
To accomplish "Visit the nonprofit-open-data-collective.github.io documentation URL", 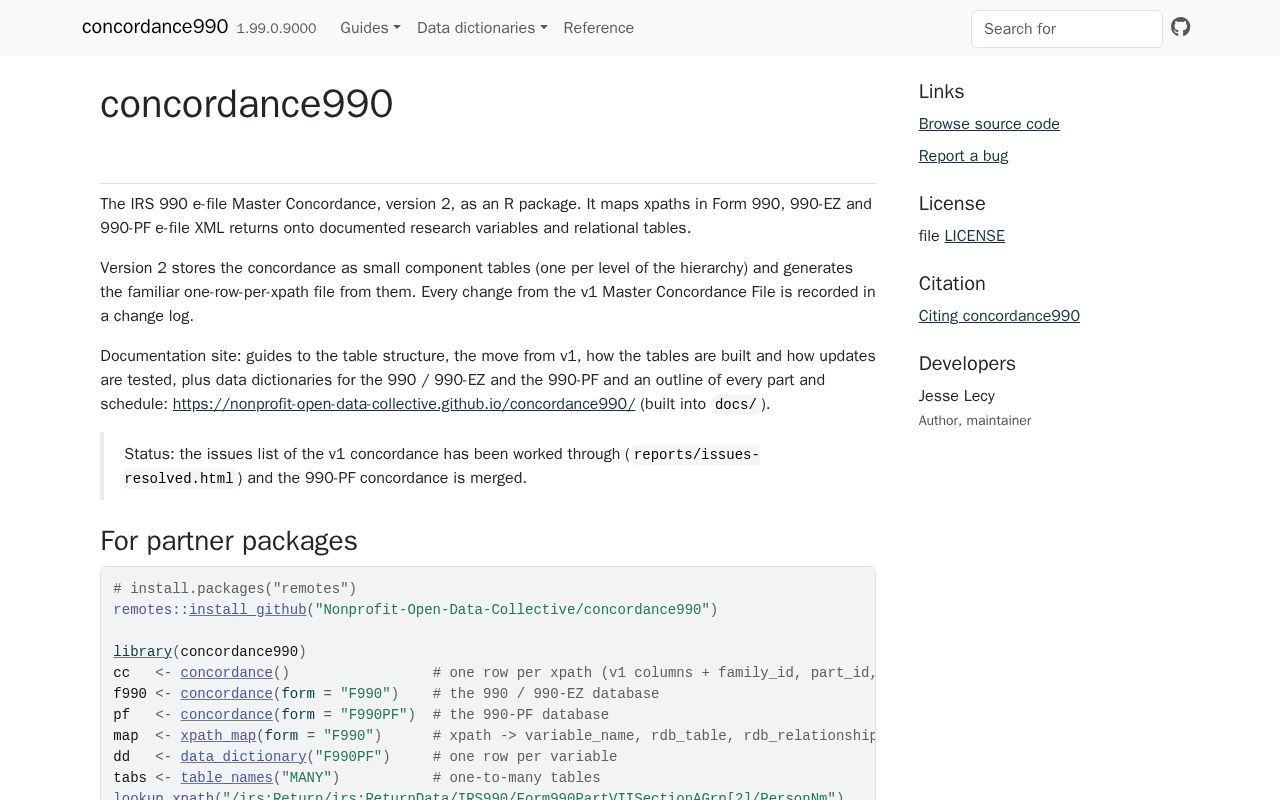I will [x=404, y=404].
